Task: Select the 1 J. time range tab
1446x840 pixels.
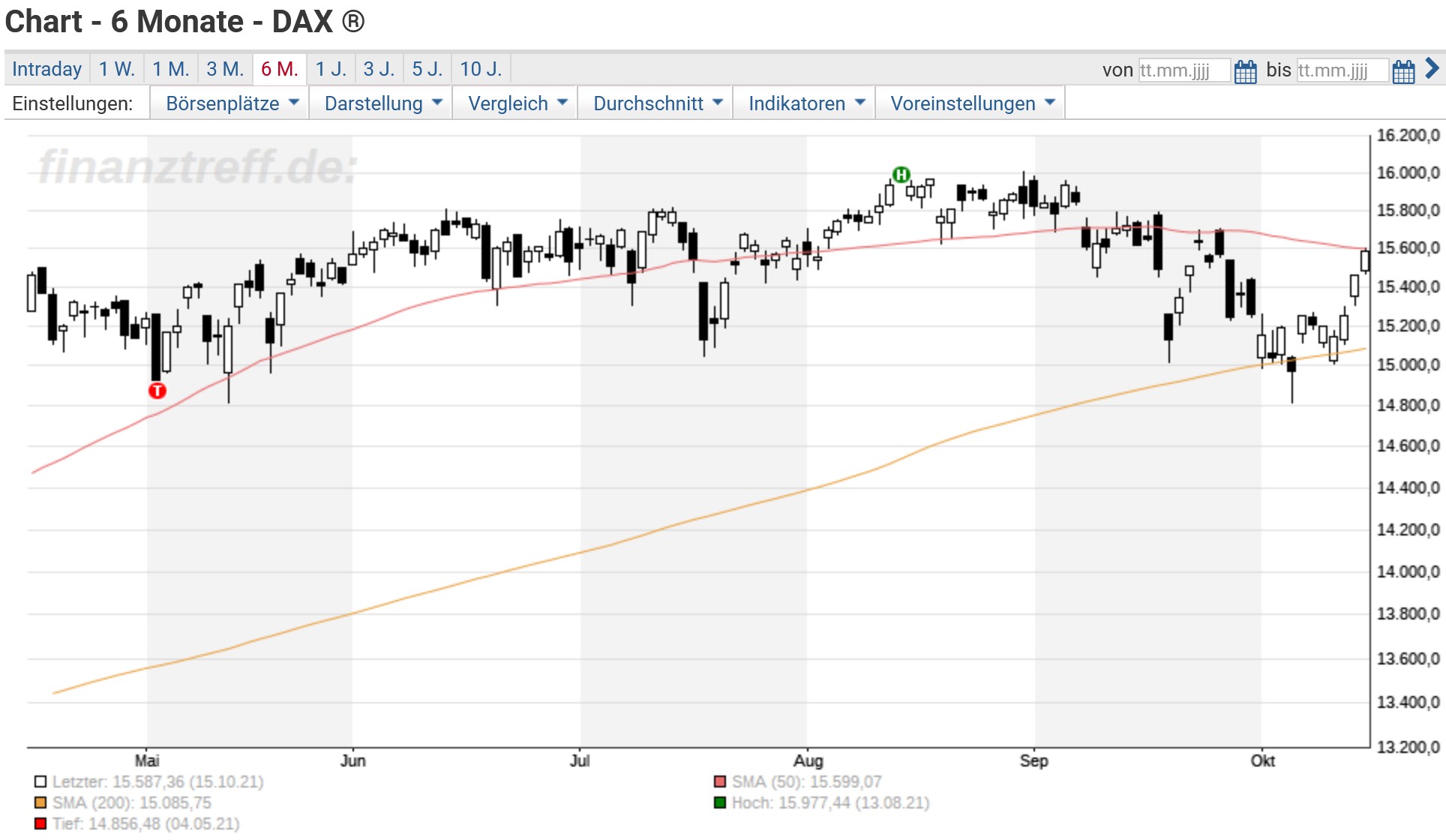Action: coord(331,69)
